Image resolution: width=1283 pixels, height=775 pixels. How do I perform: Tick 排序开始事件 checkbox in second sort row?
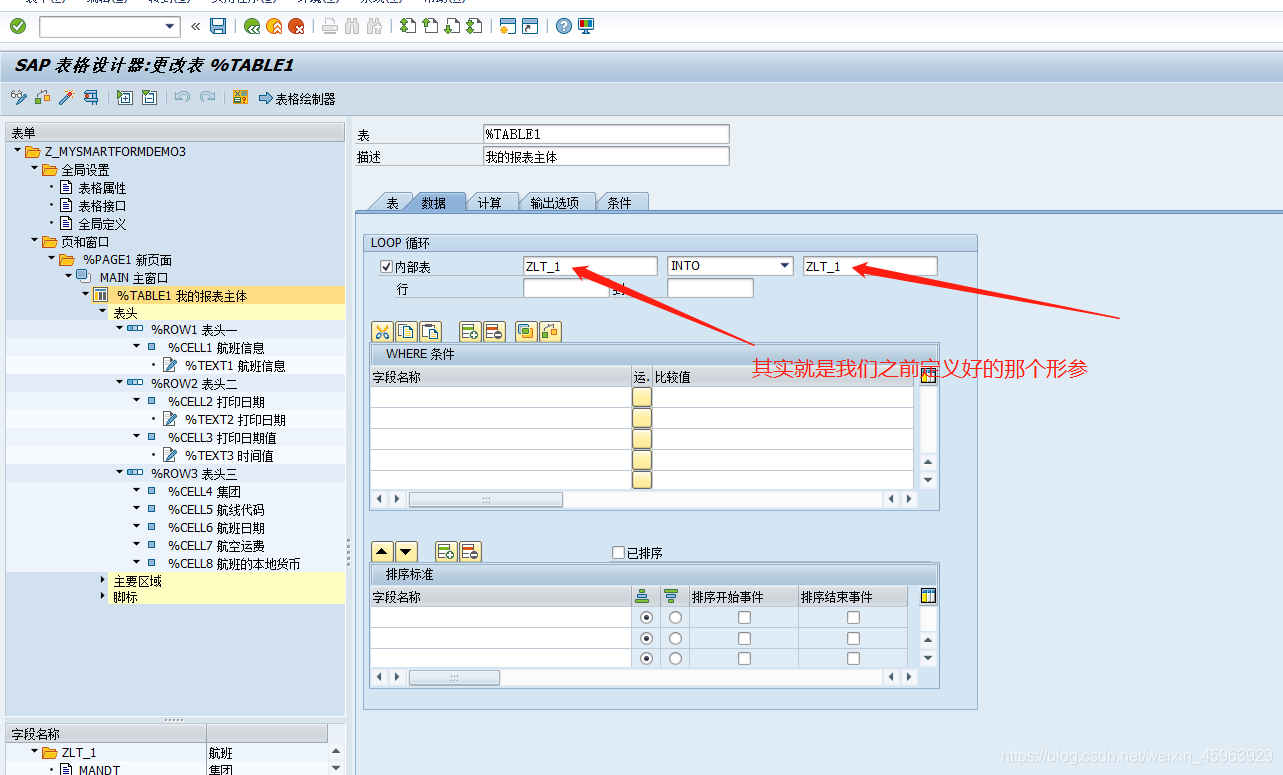point(744,638)
